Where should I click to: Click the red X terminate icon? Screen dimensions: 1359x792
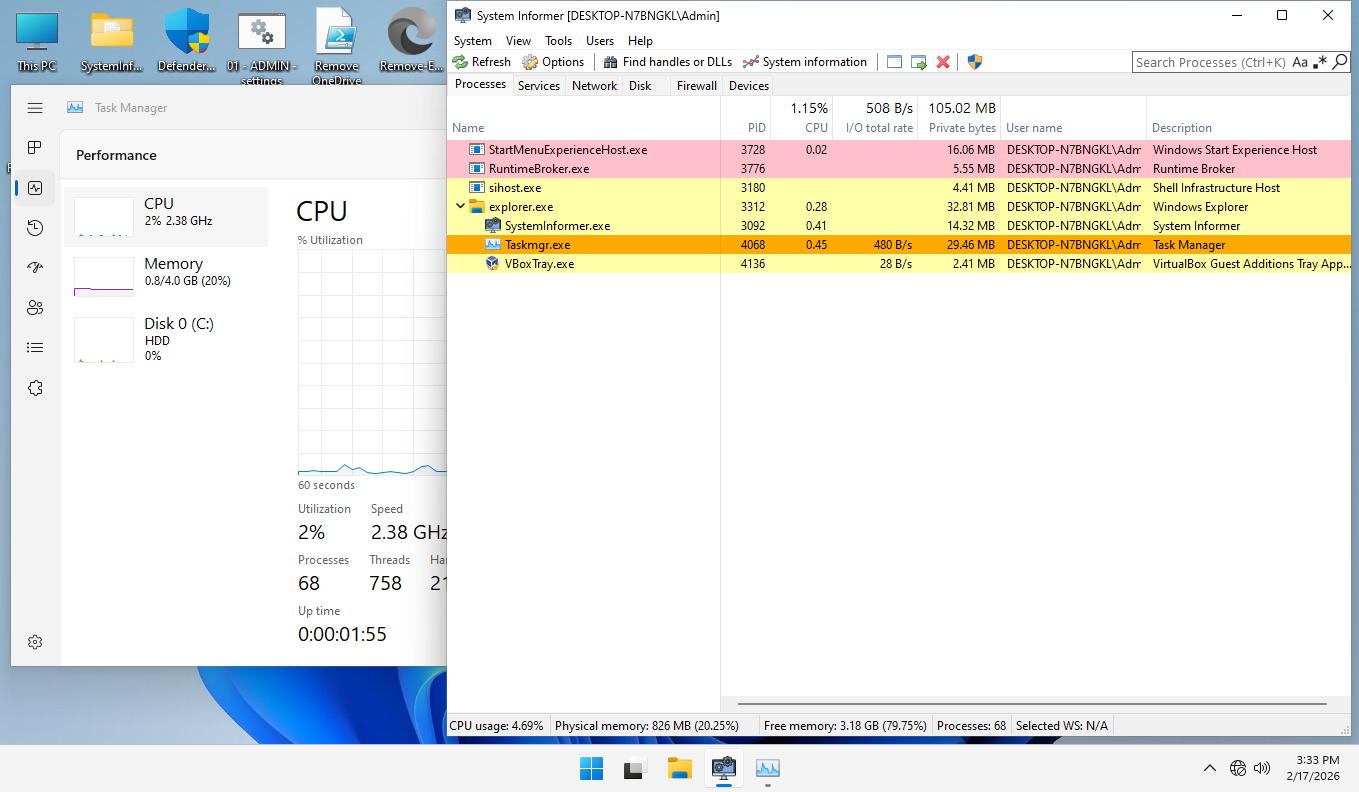942,62
